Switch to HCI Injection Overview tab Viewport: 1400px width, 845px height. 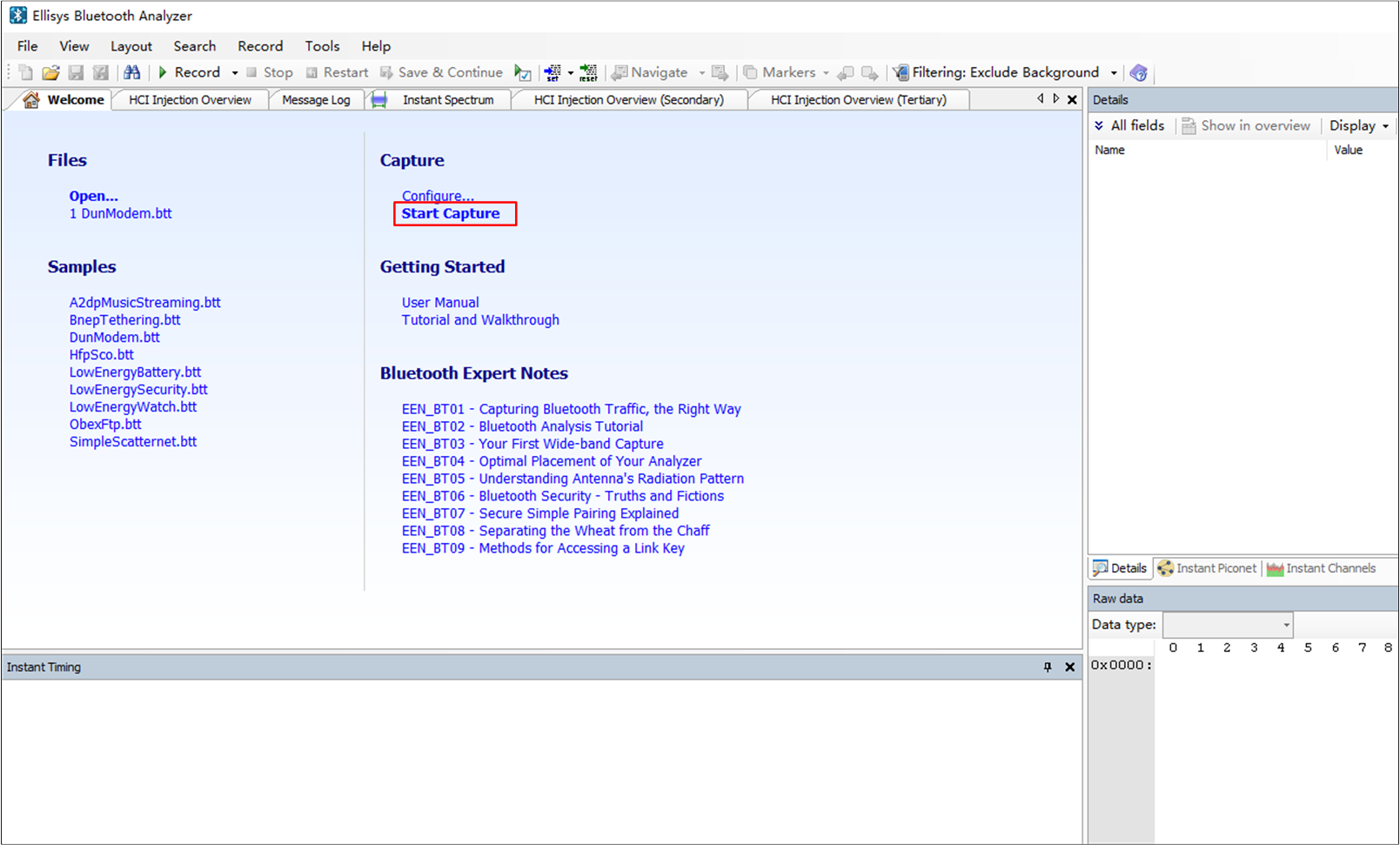pos(190,100)
